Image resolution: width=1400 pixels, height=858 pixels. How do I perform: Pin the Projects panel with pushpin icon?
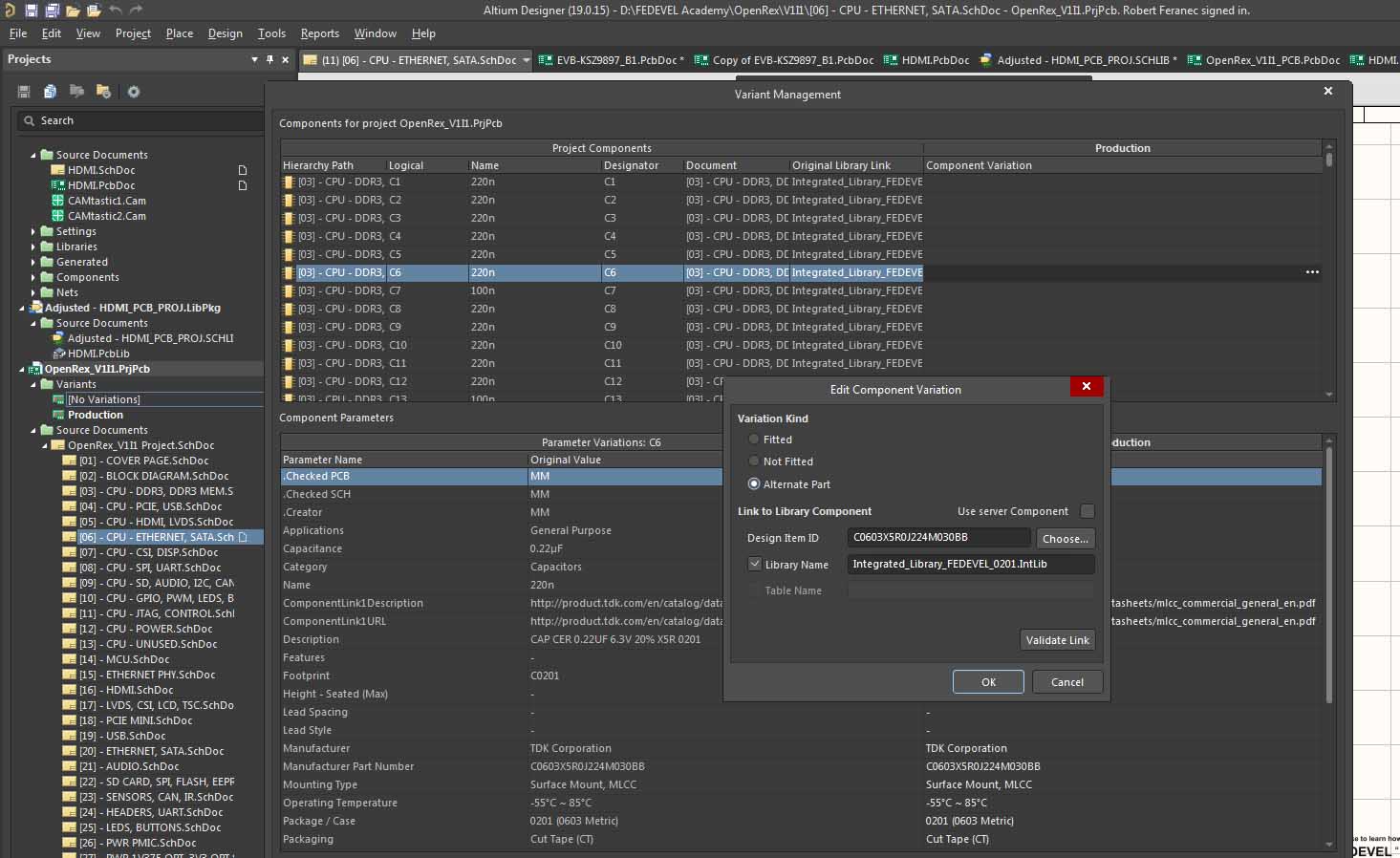click(x=270, y=59)
